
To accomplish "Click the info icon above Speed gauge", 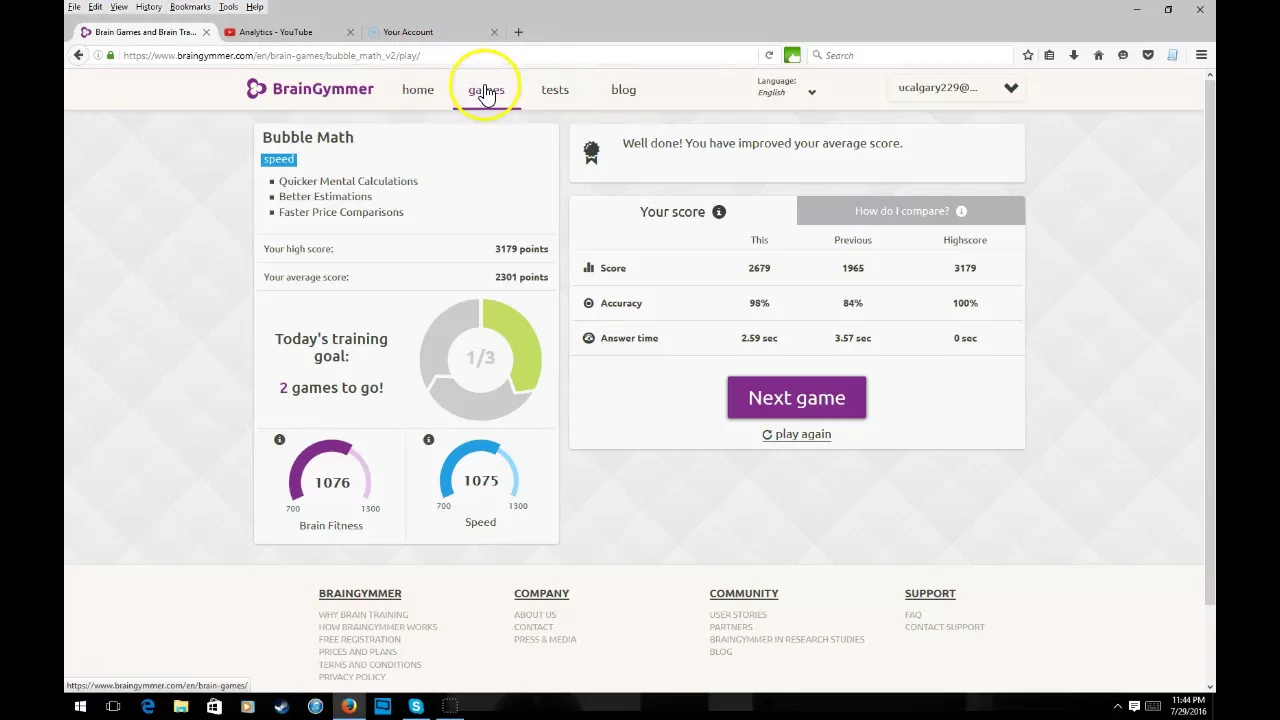I will click(428, 440).
